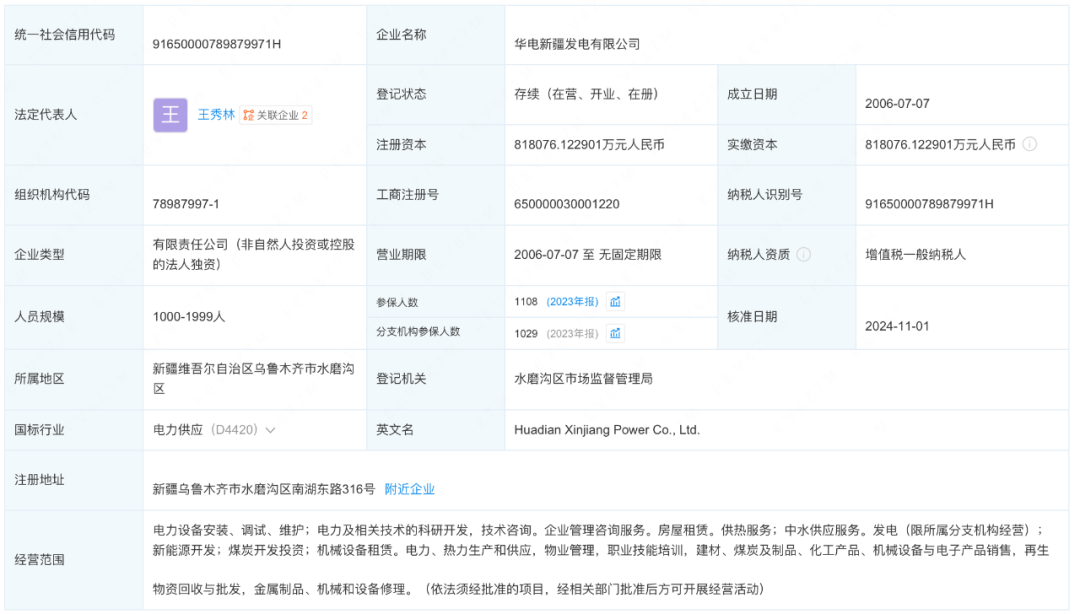Open chart icon for 参保人数 1108

[616, 301]
